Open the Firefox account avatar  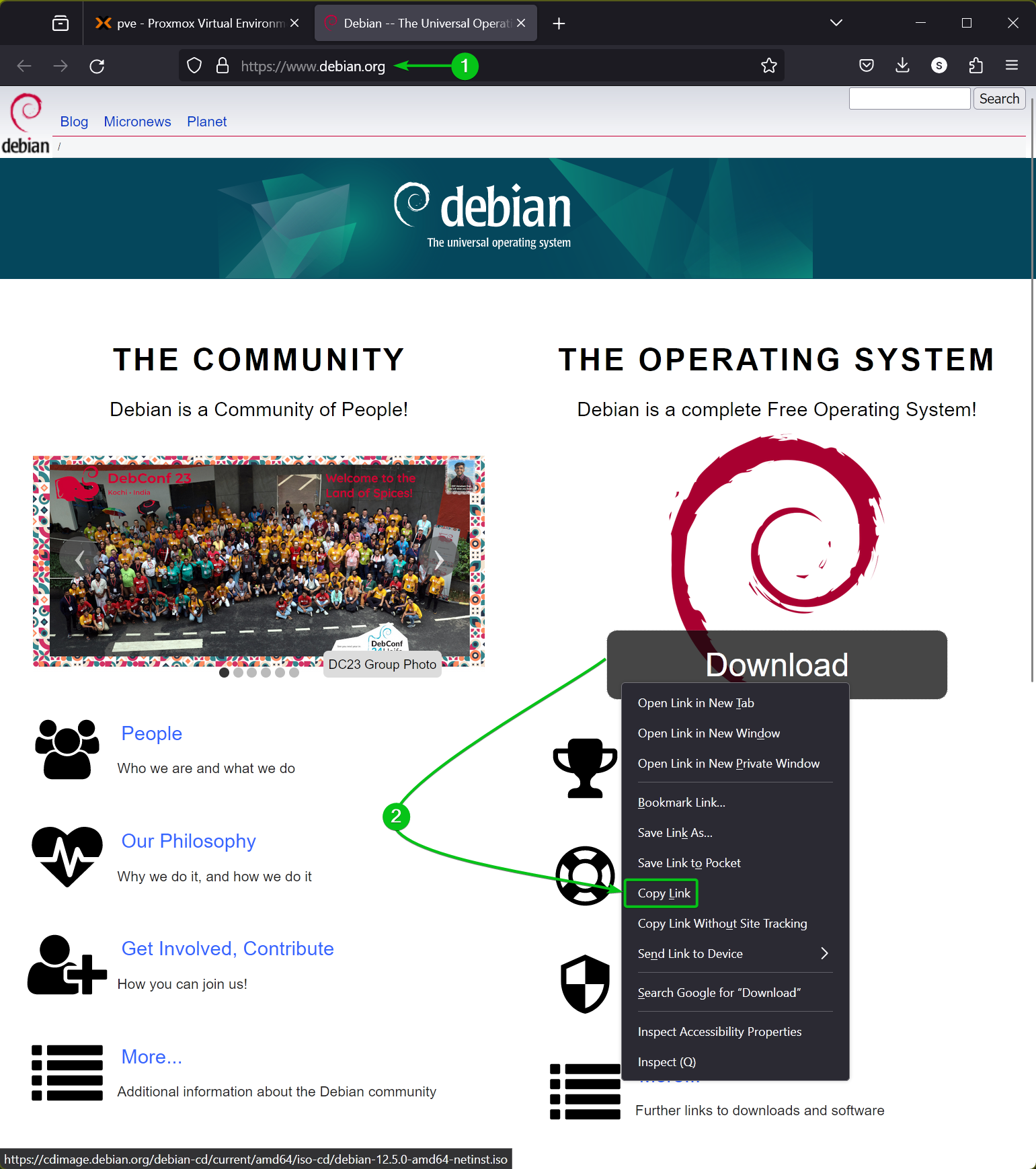939,65
